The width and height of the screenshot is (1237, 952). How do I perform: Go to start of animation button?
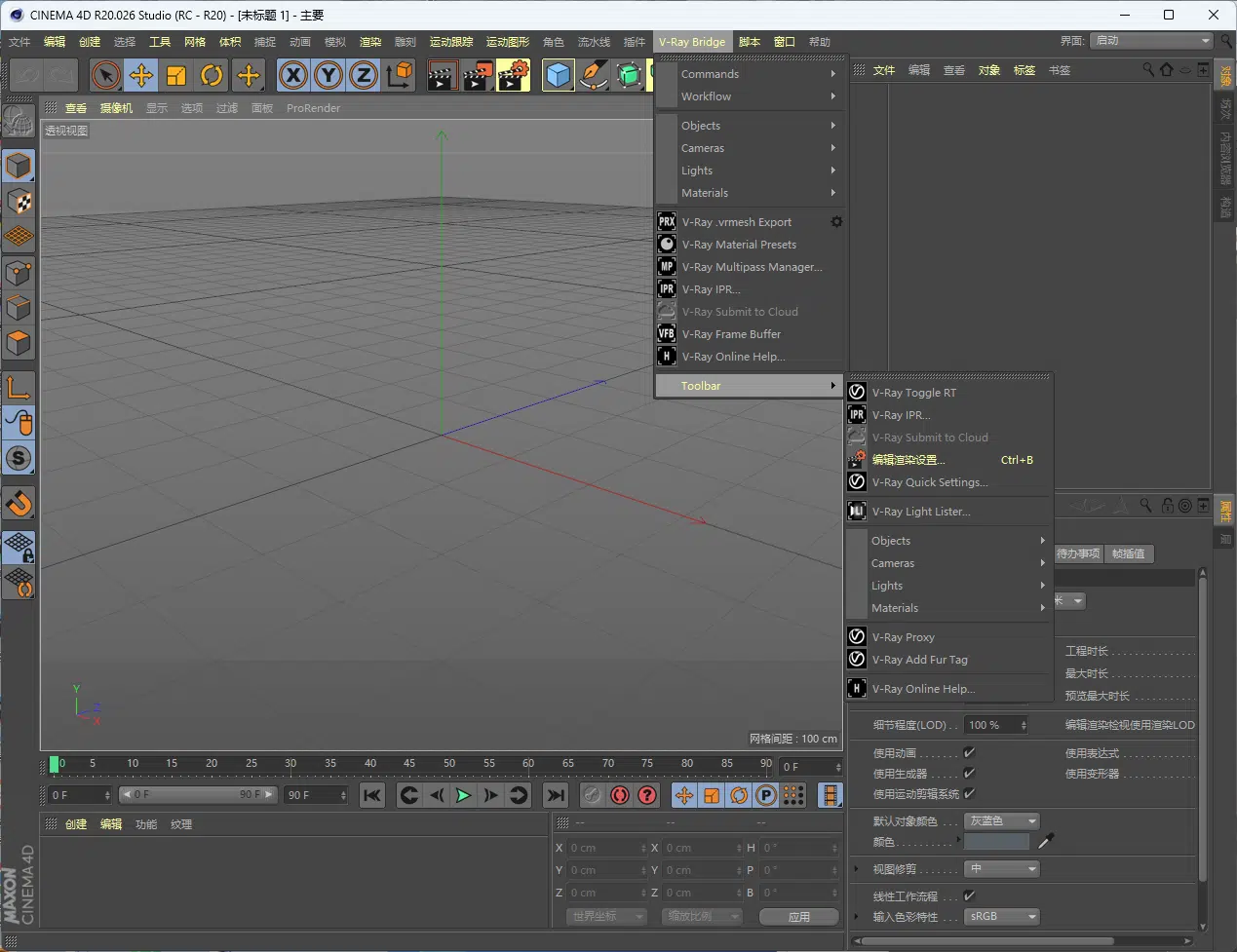point(372,796)
